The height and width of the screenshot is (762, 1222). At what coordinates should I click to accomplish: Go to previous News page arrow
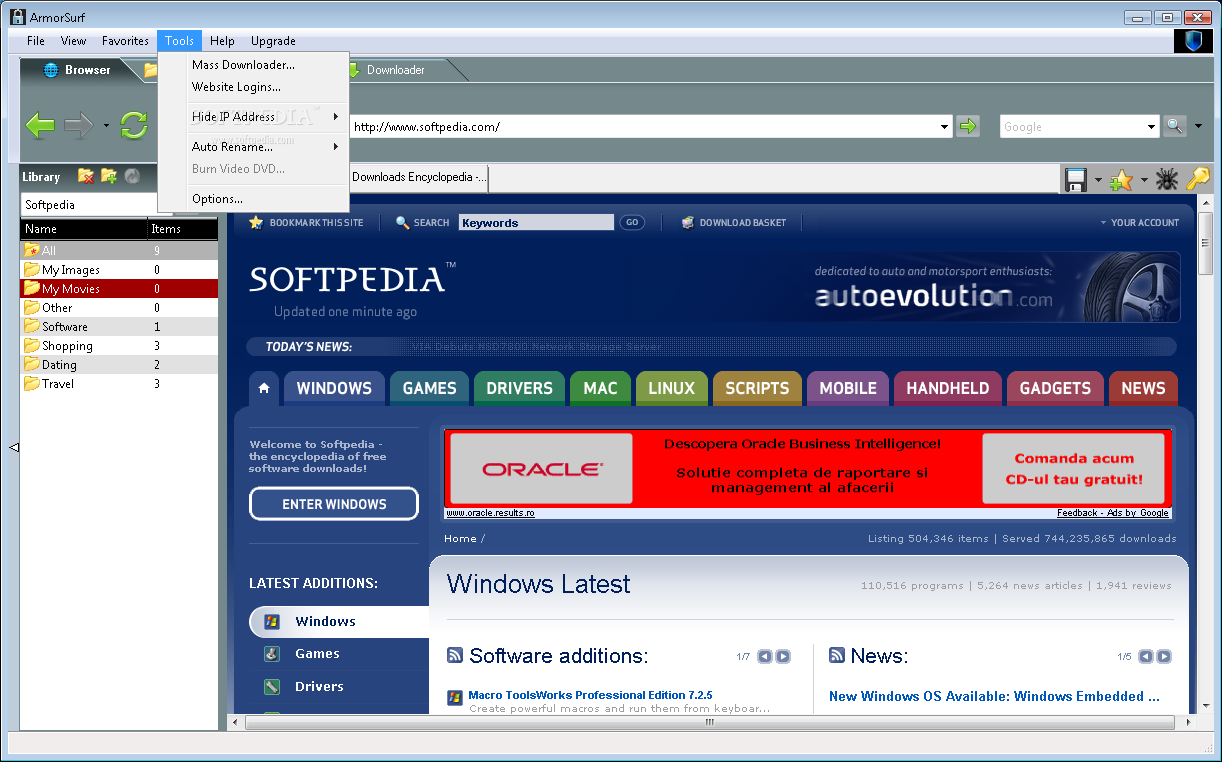point(1146,657)
